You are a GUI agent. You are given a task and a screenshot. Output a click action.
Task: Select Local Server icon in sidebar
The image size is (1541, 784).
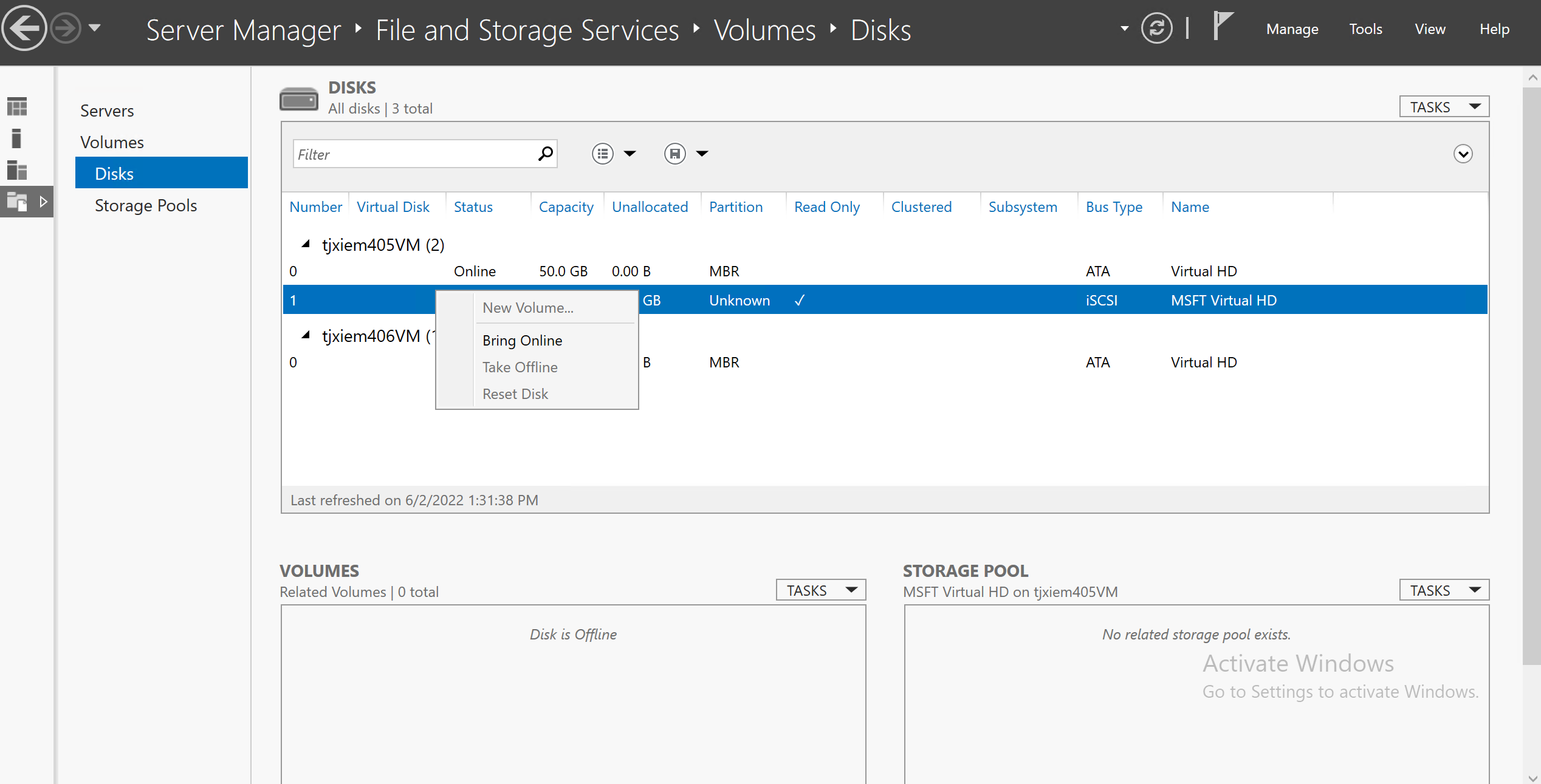(x=17, y=138)
